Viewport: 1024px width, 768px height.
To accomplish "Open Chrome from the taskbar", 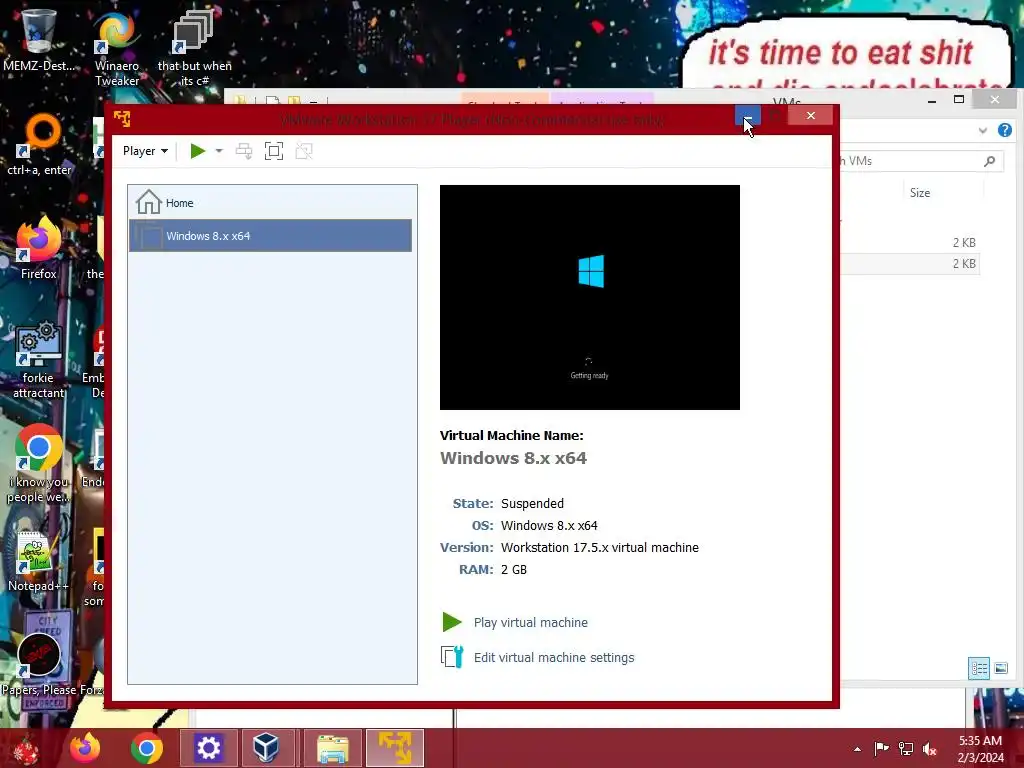I will pyautogui.click(x=146, y=748).
